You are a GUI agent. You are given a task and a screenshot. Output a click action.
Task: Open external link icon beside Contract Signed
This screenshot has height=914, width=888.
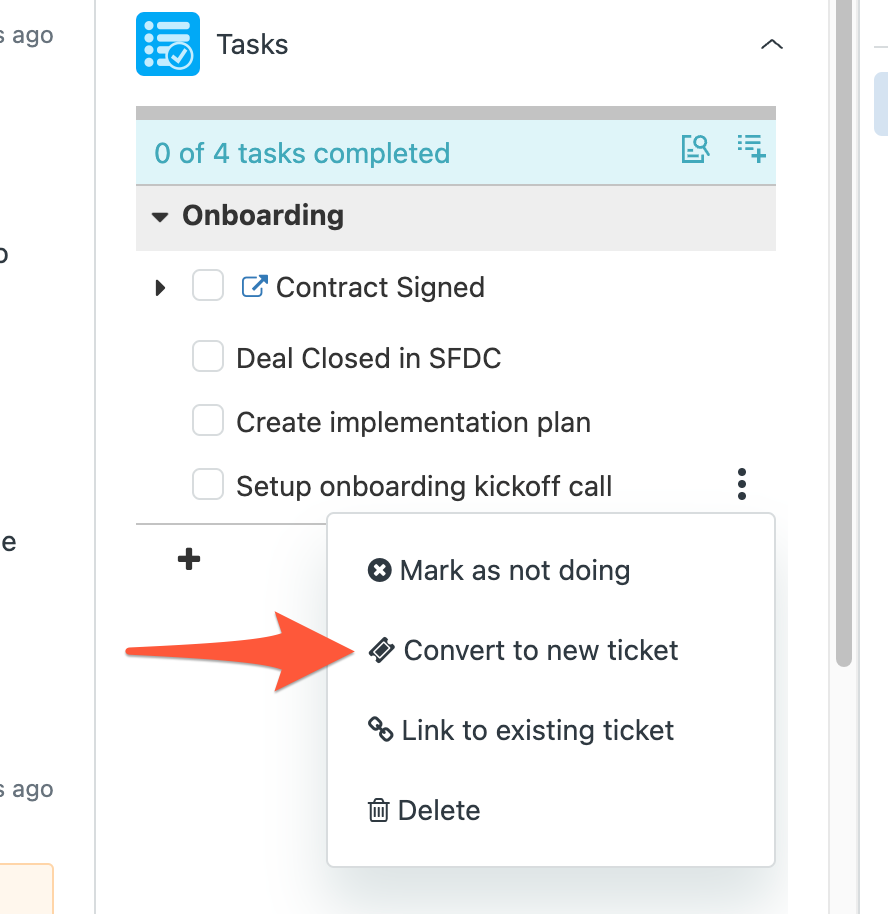tap(255, 287)
